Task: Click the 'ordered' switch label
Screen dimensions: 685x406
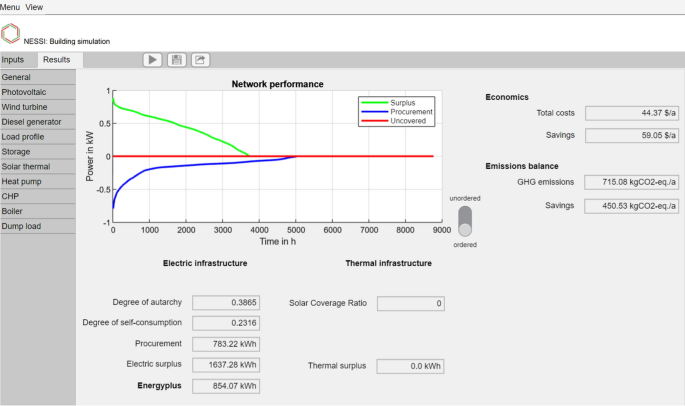Action: point(465,245)
